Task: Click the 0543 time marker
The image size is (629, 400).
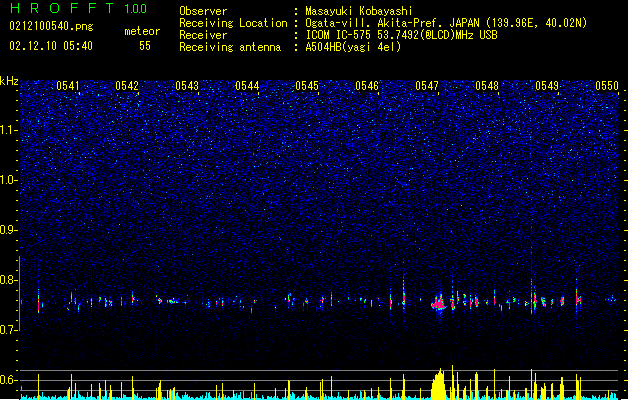Action: pyautogui.click(x=187, y=86)
